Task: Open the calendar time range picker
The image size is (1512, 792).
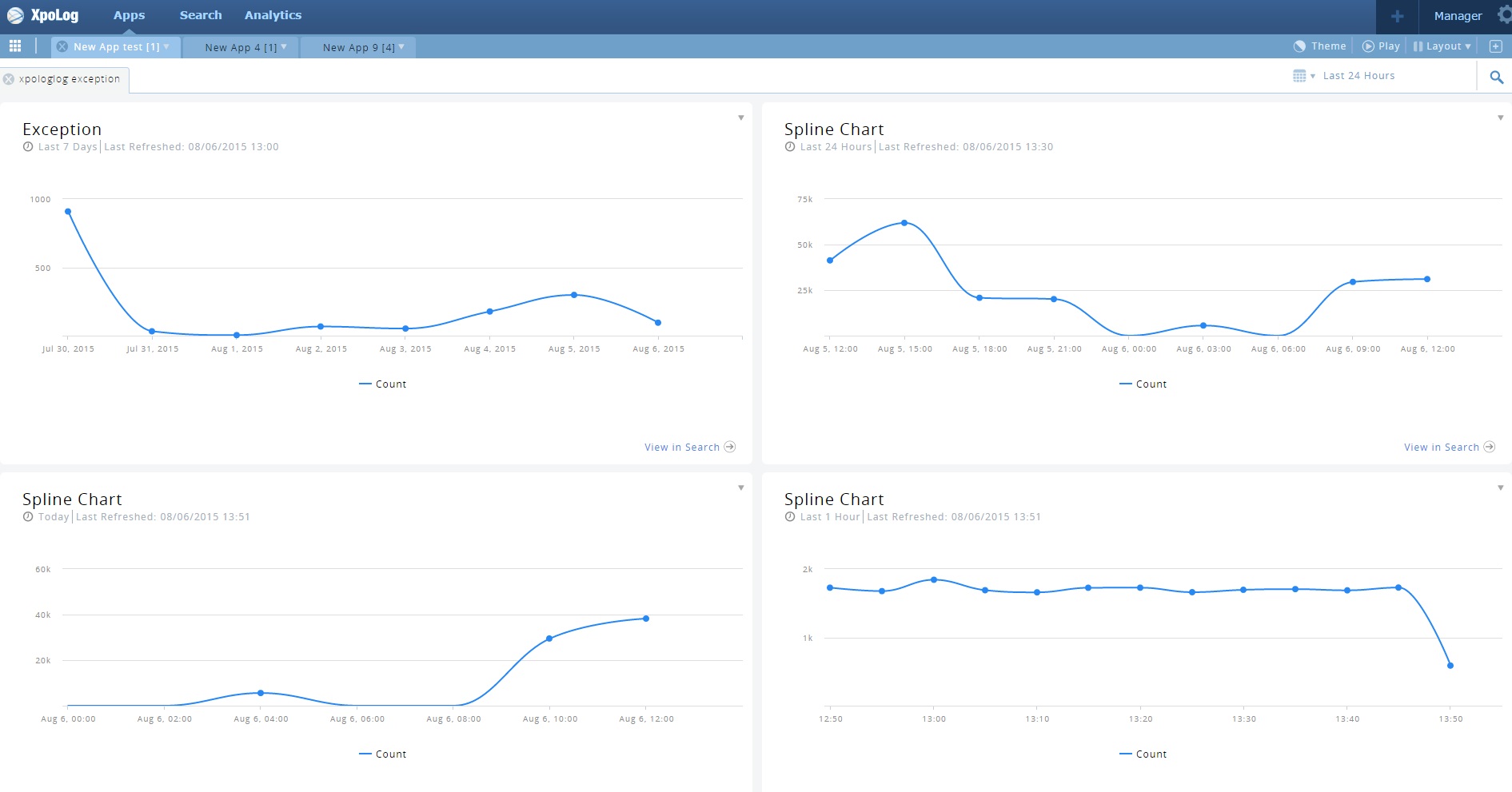Action: [x=1303, y=76]
